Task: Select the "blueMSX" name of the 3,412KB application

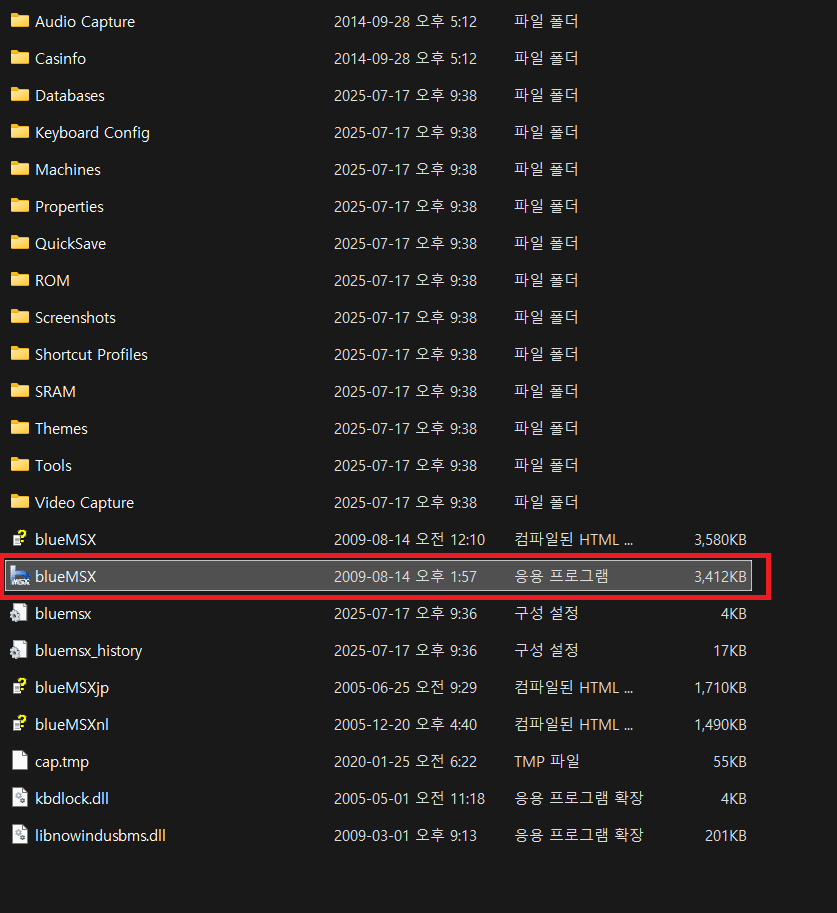Action: point(66,576)
